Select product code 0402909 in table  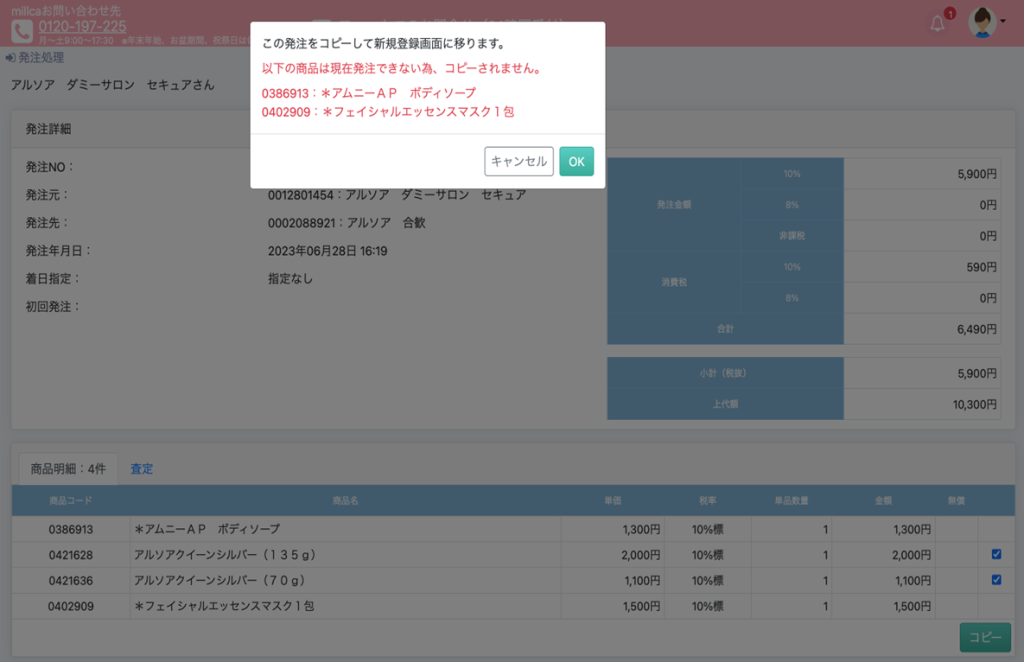[x=70, y=606]
